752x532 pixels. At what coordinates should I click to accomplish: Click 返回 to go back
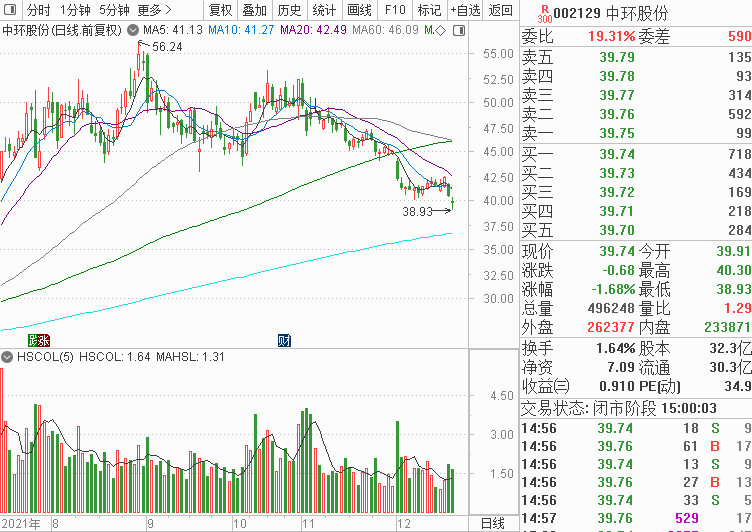coord(501,10)
